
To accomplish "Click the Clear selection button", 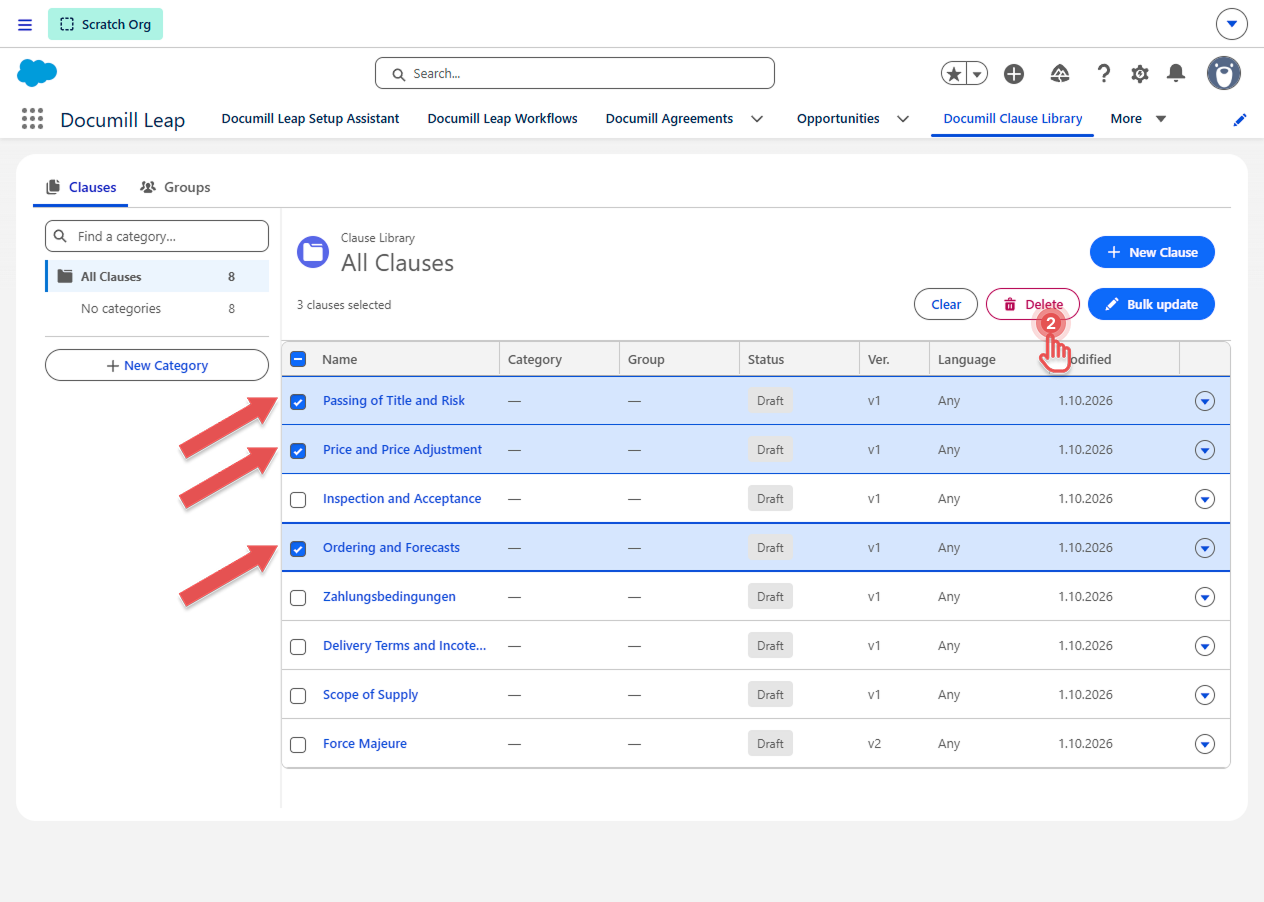I will (946, 304).
